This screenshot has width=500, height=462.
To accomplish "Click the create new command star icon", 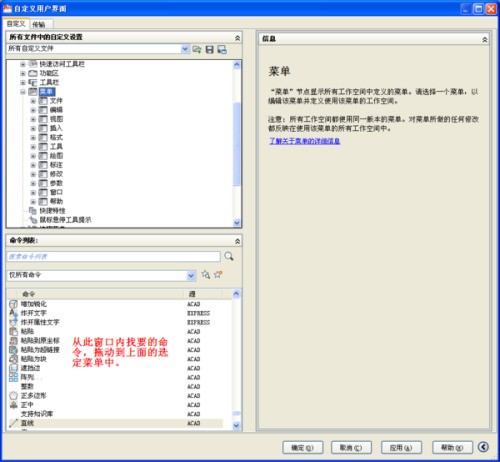I will tap(218, 275).
